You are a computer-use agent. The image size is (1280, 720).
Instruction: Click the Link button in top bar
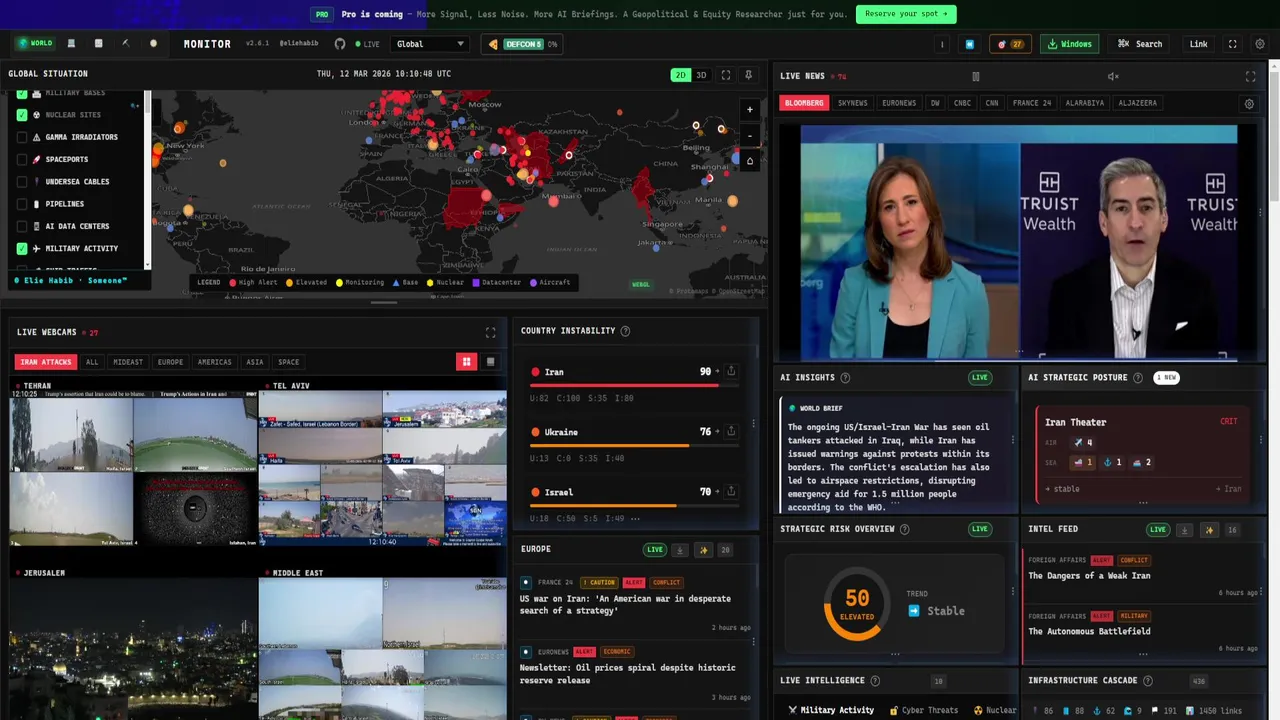1198,44
